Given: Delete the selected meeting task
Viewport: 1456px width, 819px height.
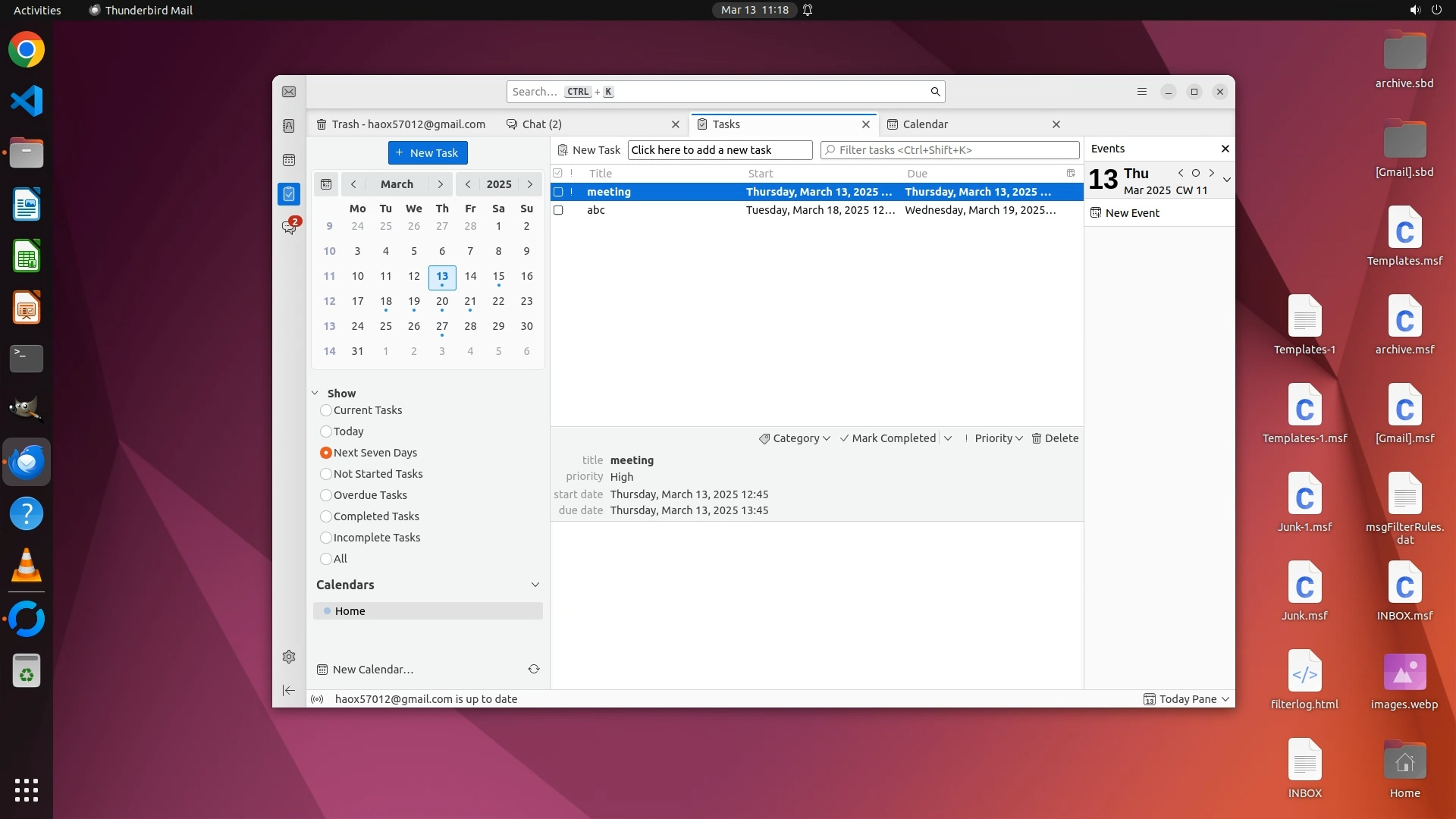Looking at the screenshot, I should [1055, 438].
